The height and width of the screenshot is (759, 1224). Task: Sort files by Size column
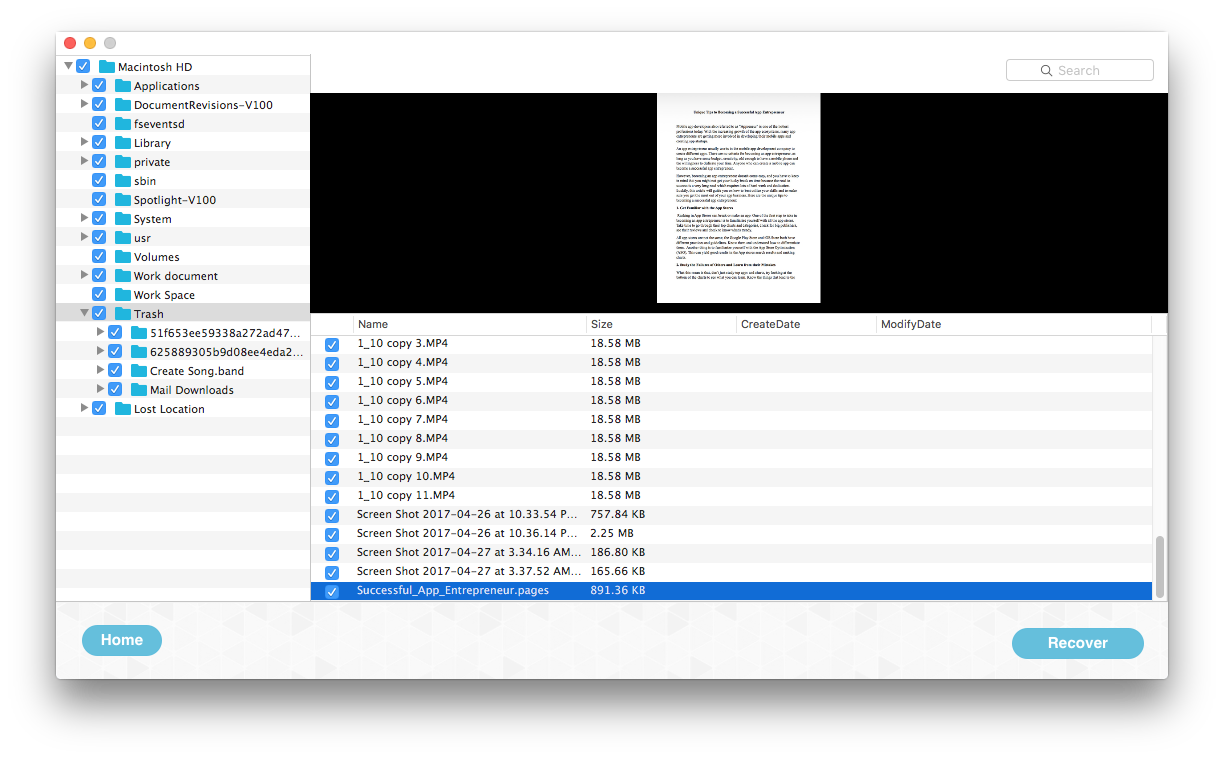point(661,324)
